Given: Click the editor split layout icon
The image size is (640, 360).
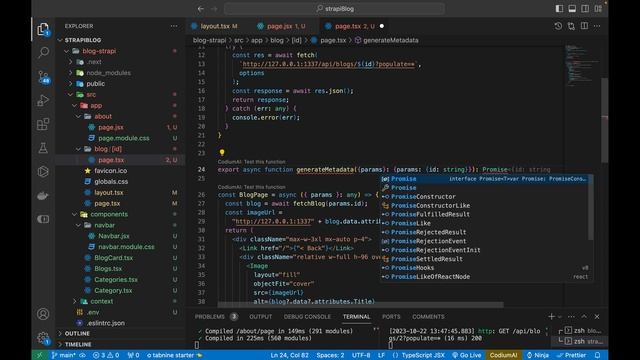Looking at the screenshot, I should click(x=584, y=26).
